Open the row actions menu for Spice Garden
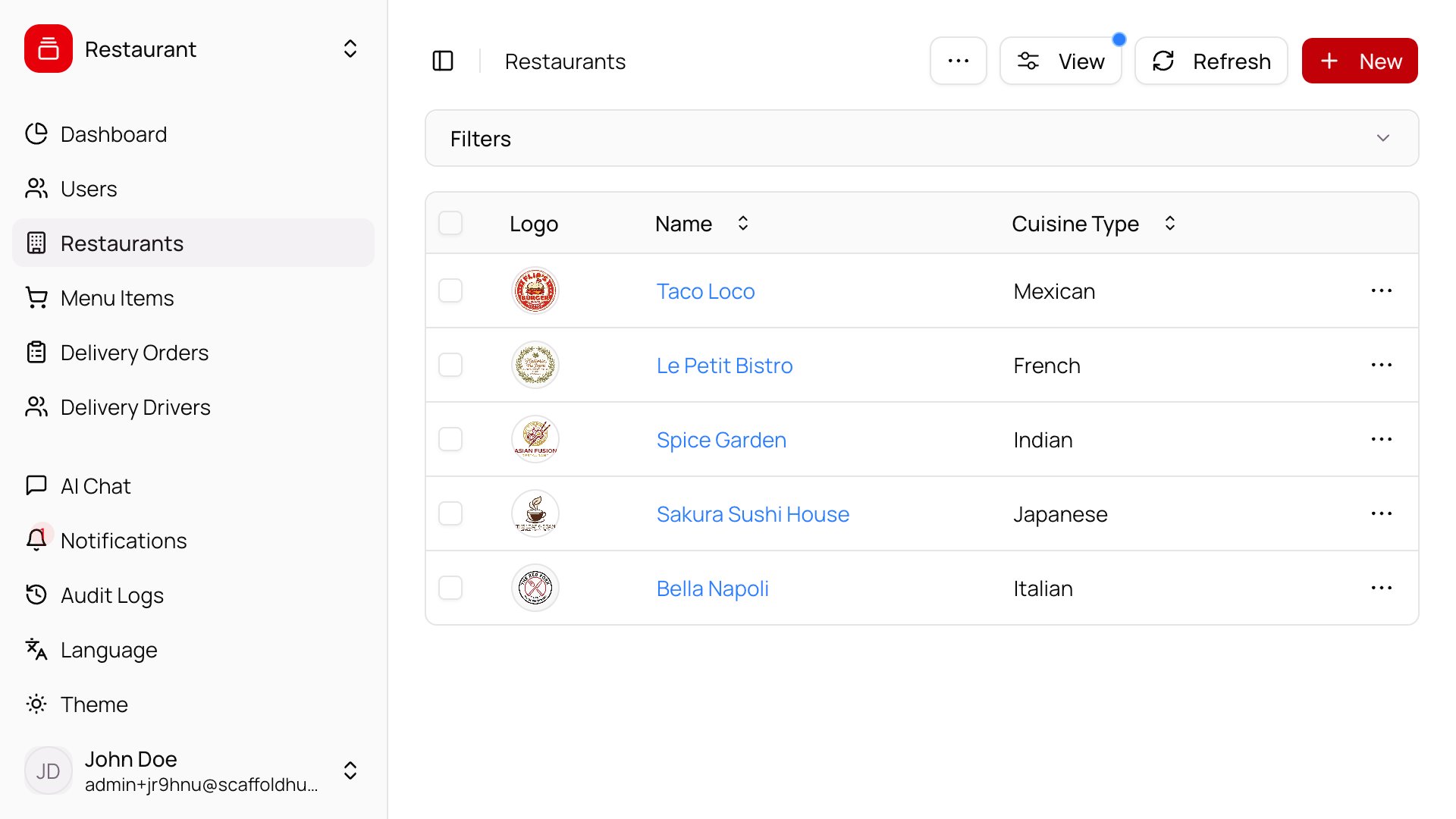This screenshot has width=1456, height=819. tap(1382, 439)
